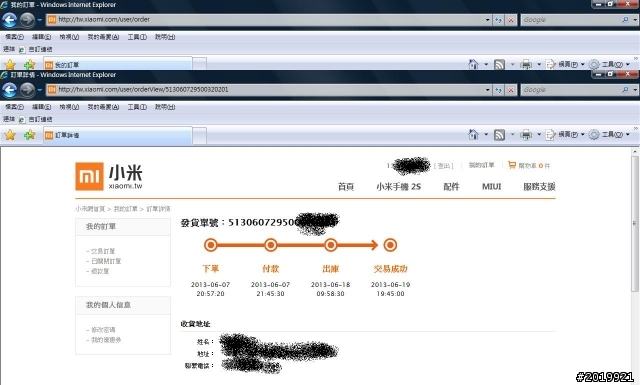
Task: Click Forward arrow in rear My Orders window
Action: pyautogui.click(x=27, y=20)
